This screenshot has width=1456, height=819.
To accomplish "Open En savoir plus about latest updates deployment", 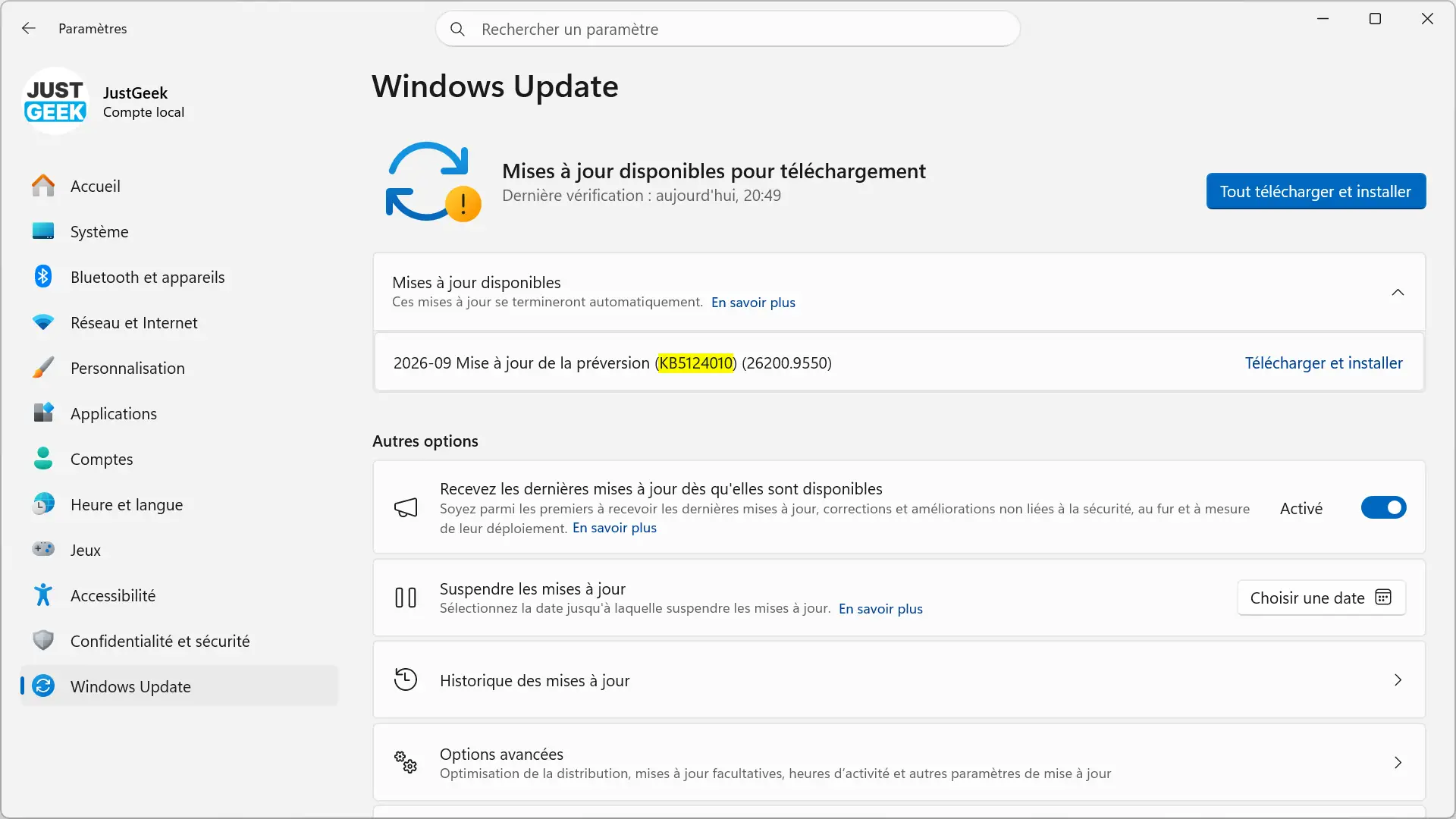I will point(614,528).
